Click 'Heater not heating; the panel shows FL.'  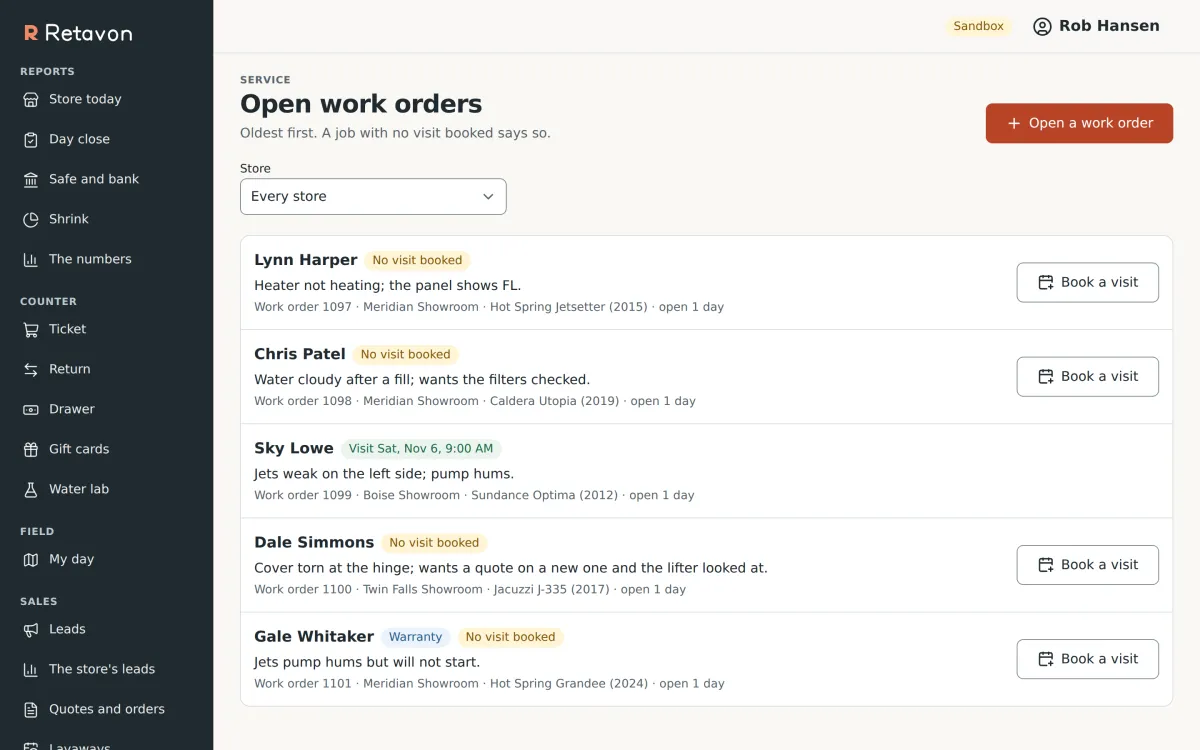[388, 285]
